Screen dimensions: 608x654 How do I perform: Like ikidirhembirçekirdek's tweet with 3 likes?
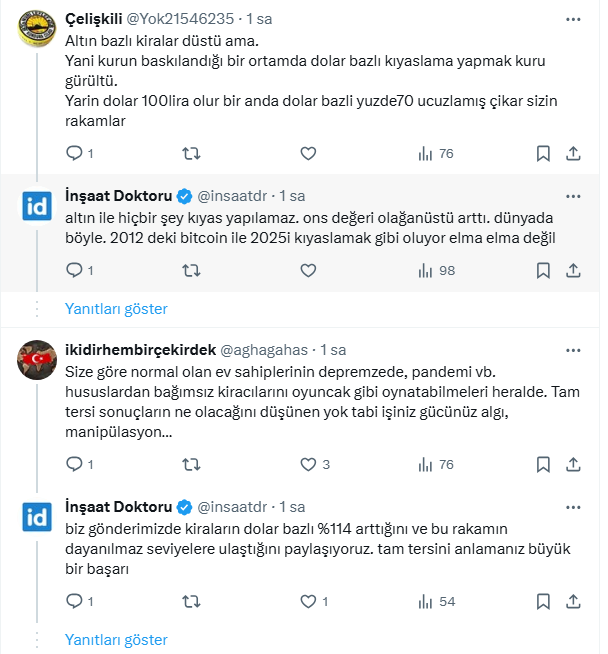tap(308, 464)
